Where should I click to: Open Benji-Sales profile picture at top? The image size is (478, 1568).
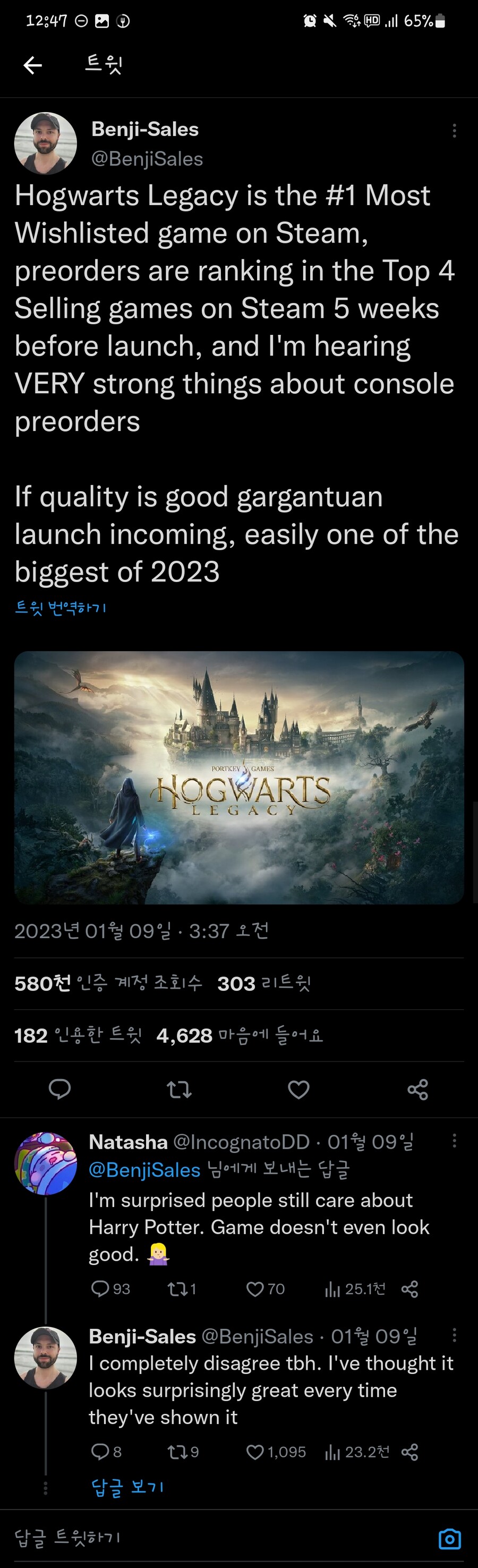[x=46, y=144]
